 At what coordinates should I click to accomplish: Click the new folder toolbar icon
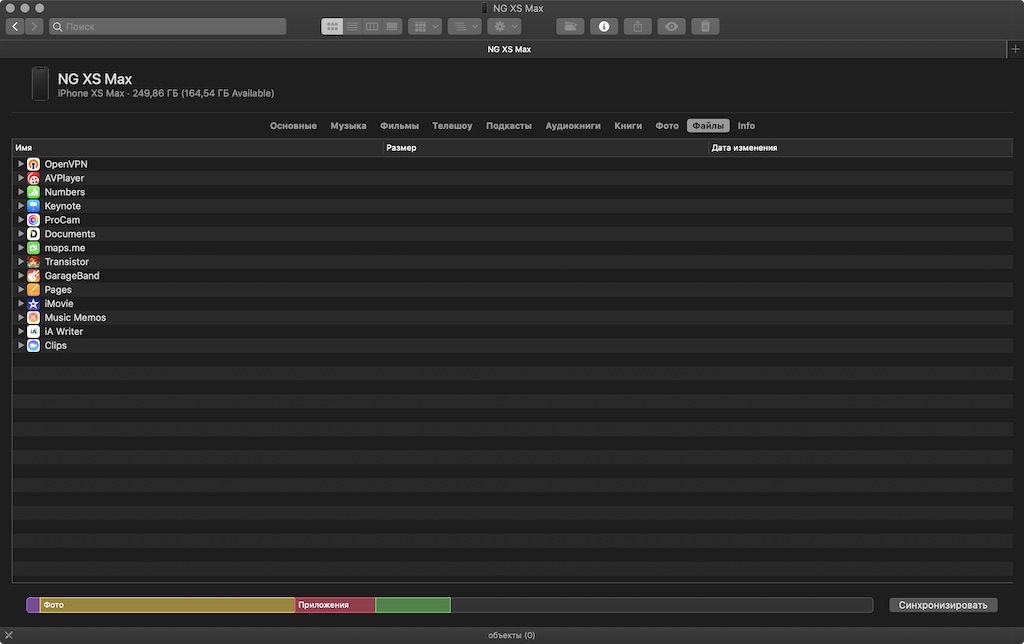point(570,27)
